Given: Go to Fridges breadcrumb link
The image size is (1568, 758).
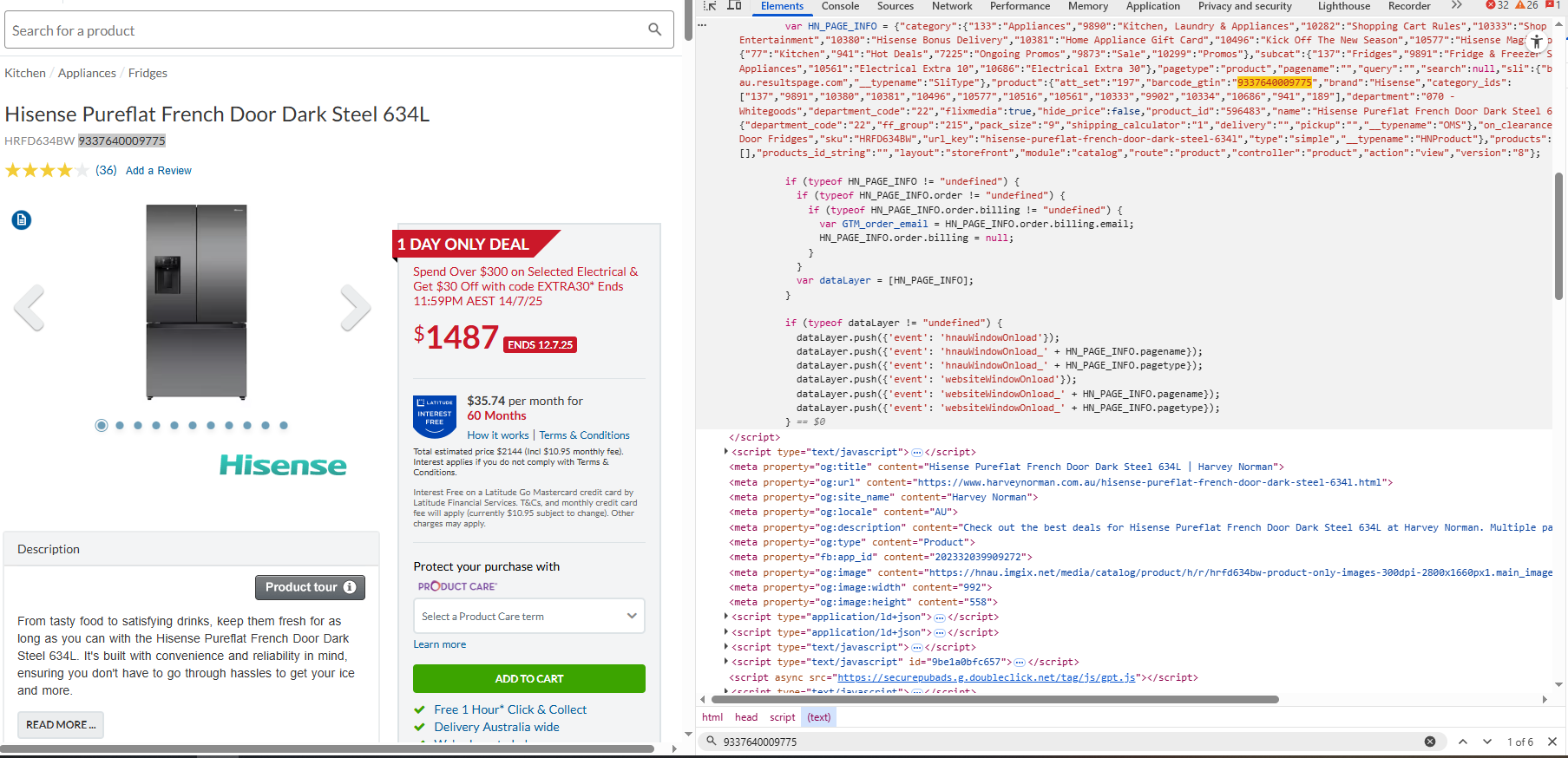Looking at the screenshot, I should coord(148,73).
